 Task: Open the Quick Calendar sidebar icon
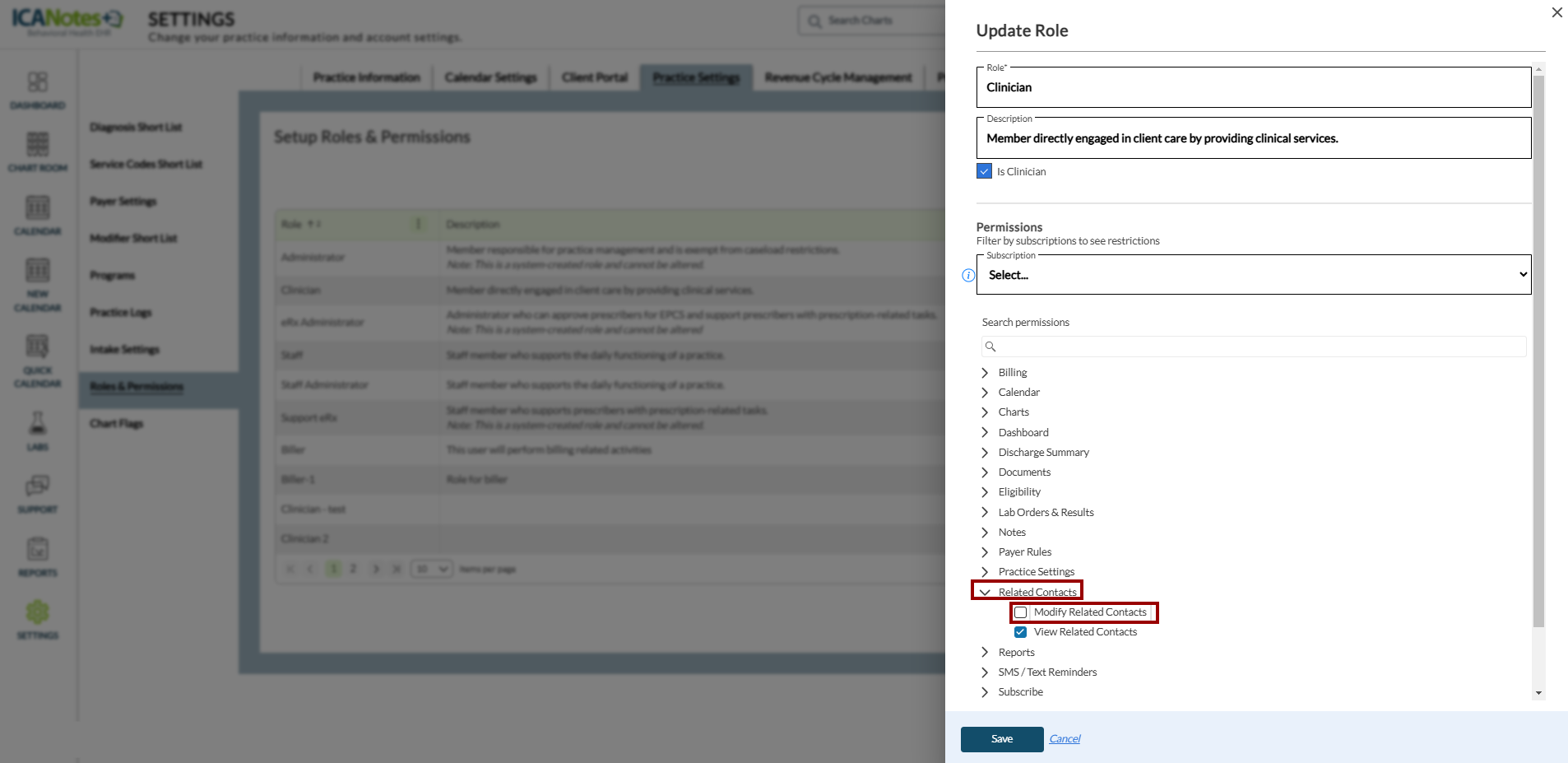click(38, 347)
